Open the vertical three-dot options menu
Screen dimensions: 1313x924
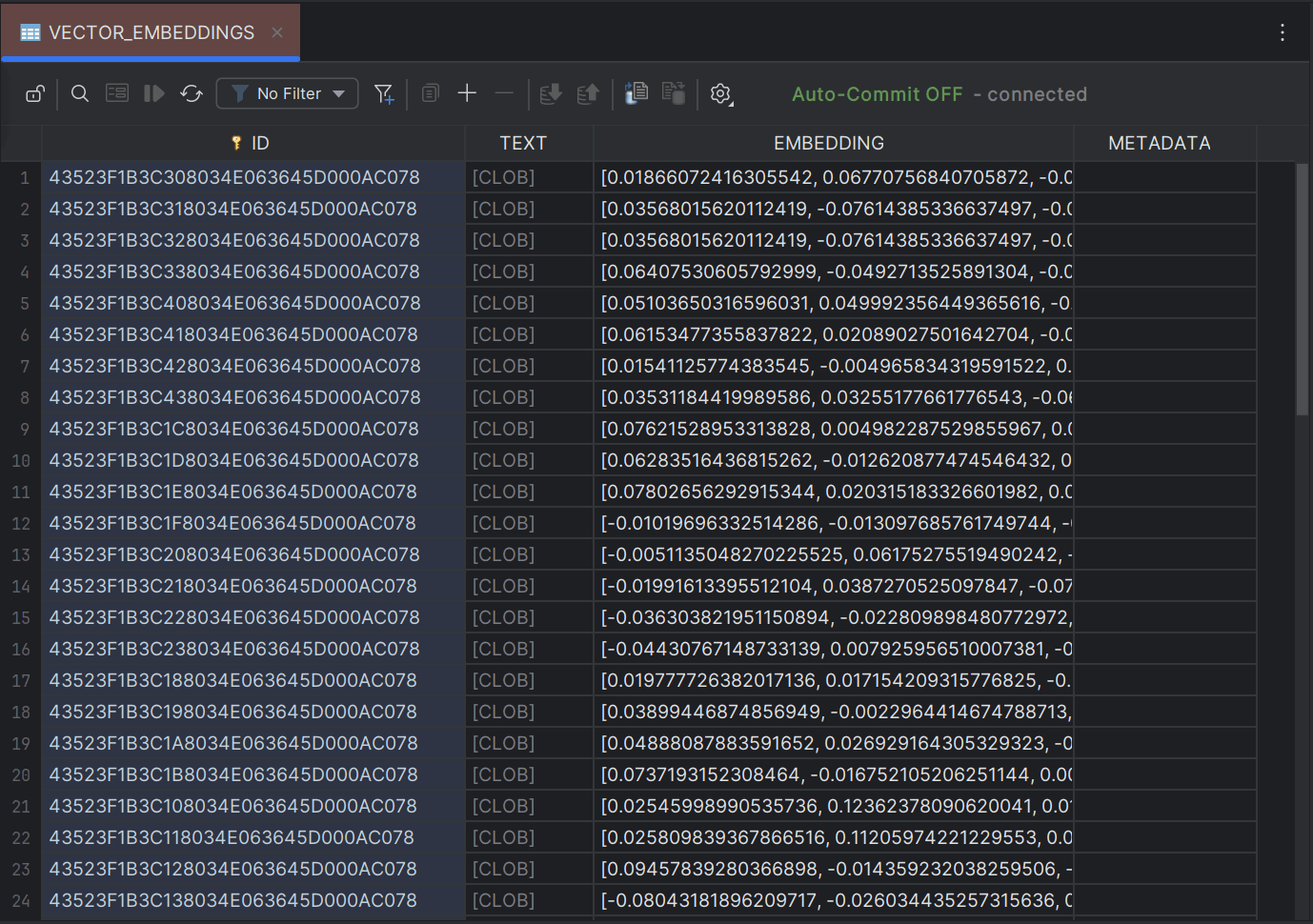click(1283, 32)
